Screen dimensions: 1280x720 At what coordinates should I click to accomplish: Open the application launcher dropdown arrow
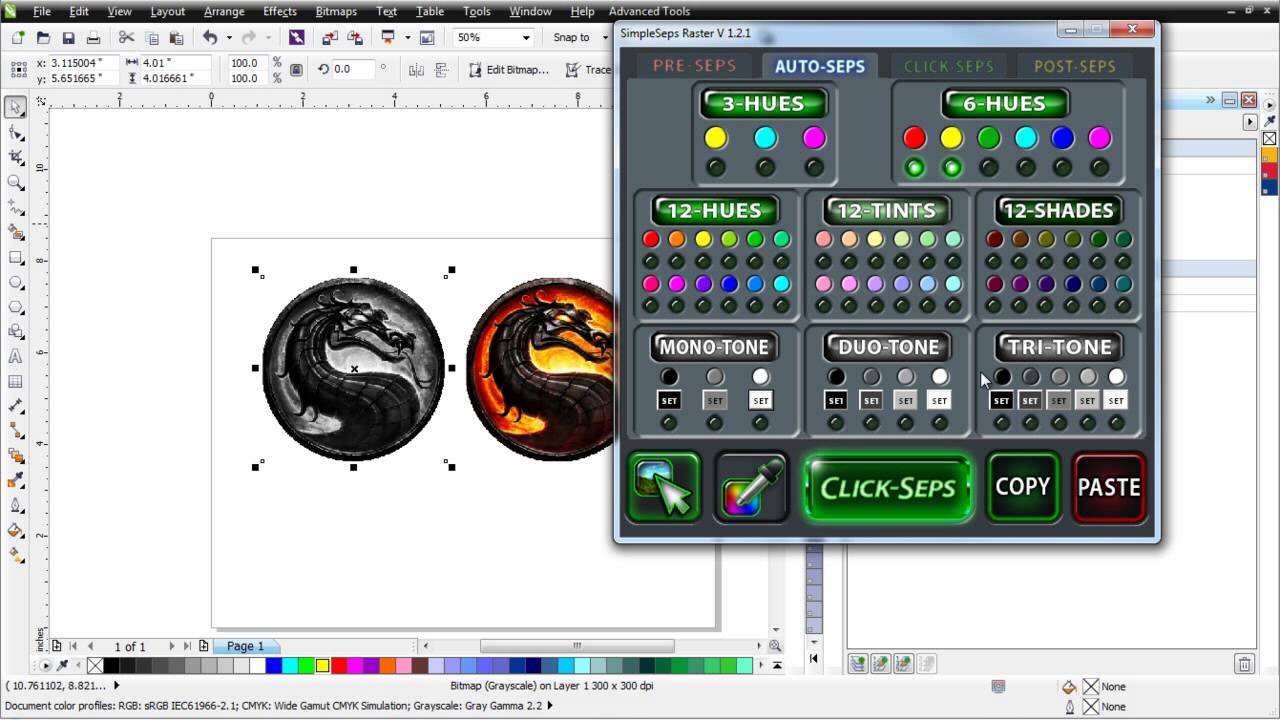407,38
